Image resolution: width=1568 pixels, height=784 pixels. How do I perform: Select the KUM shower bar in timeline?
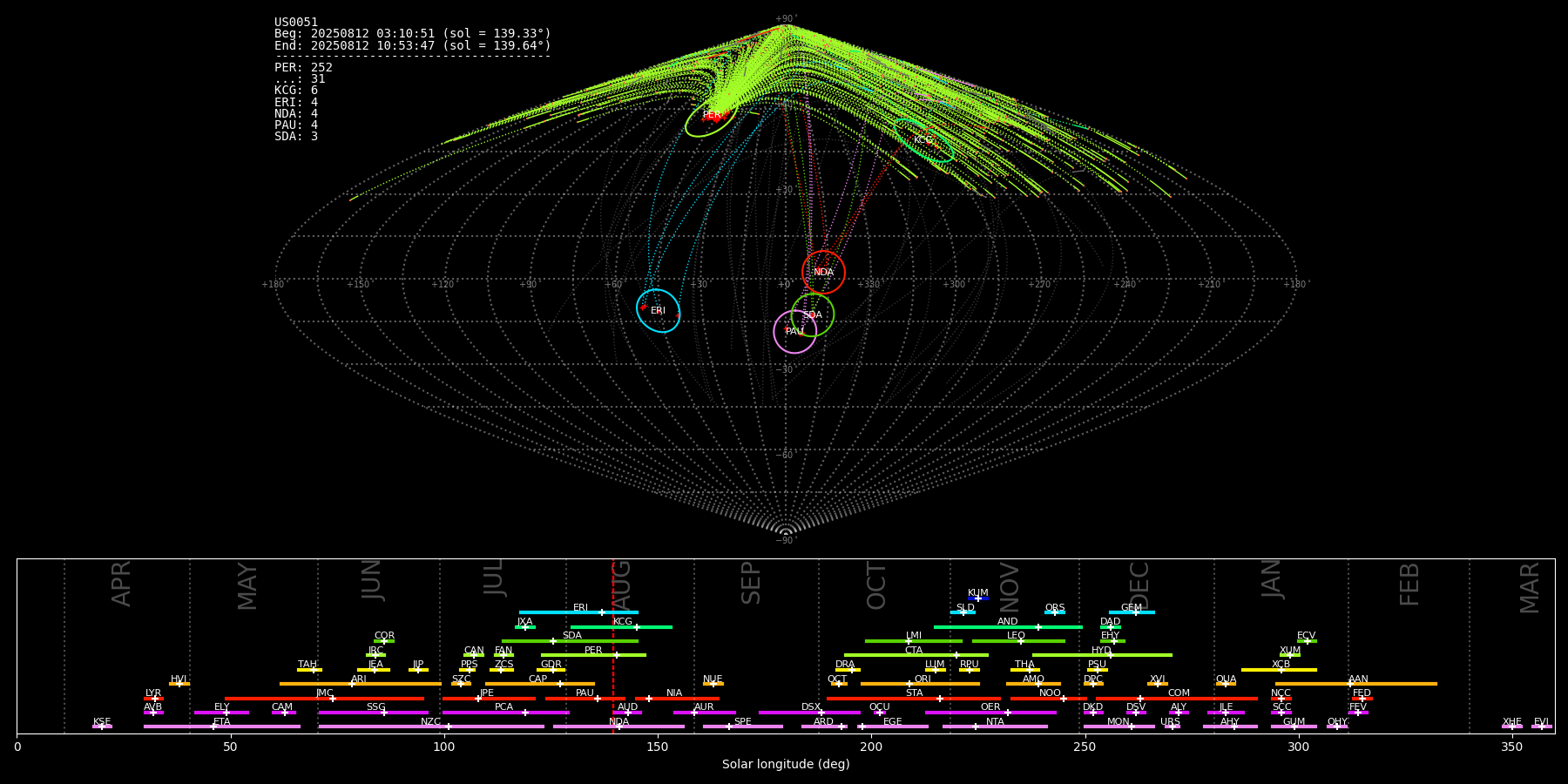tap(978, 598)
